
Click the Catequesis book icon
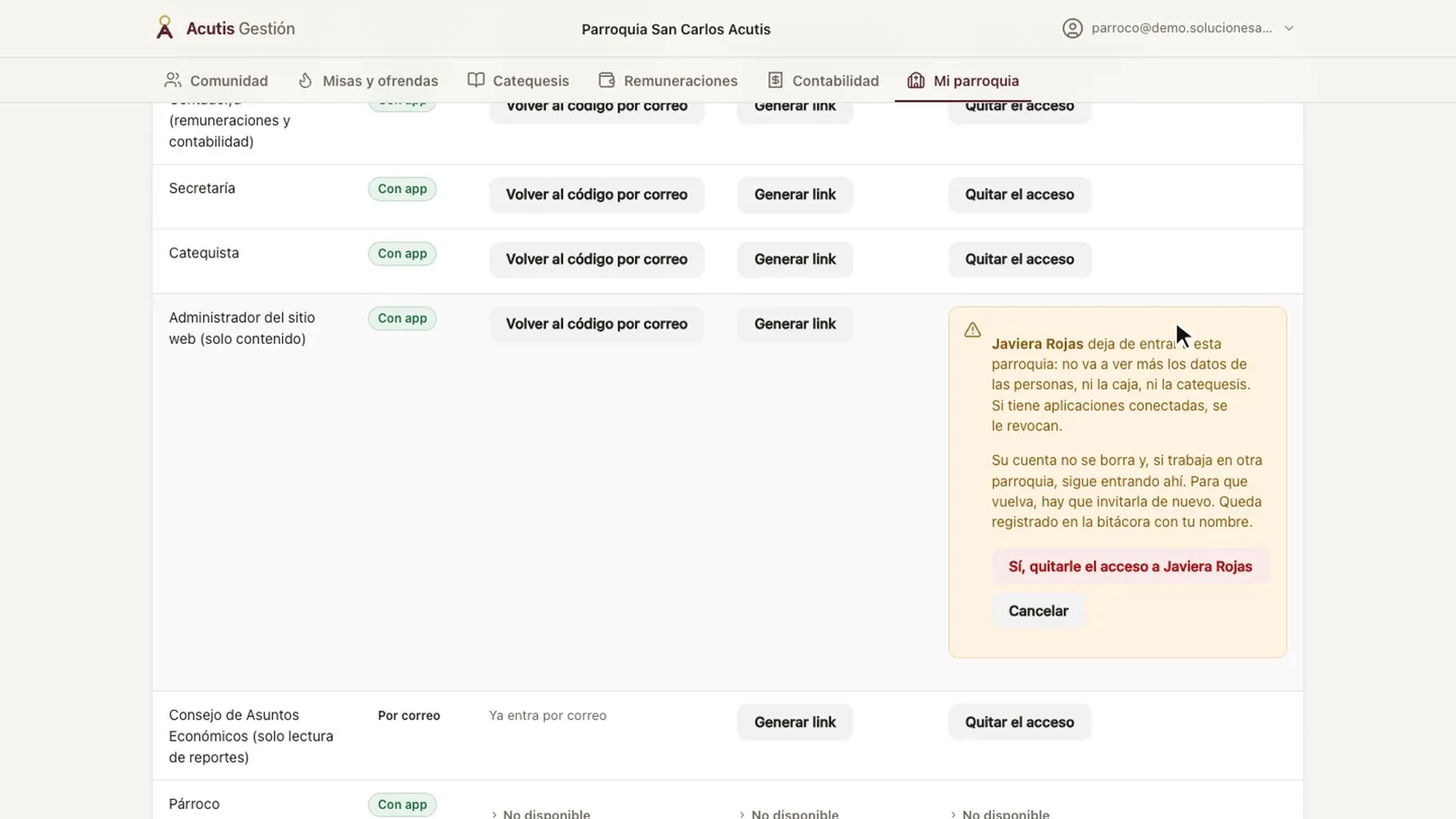tap(476, 80)
